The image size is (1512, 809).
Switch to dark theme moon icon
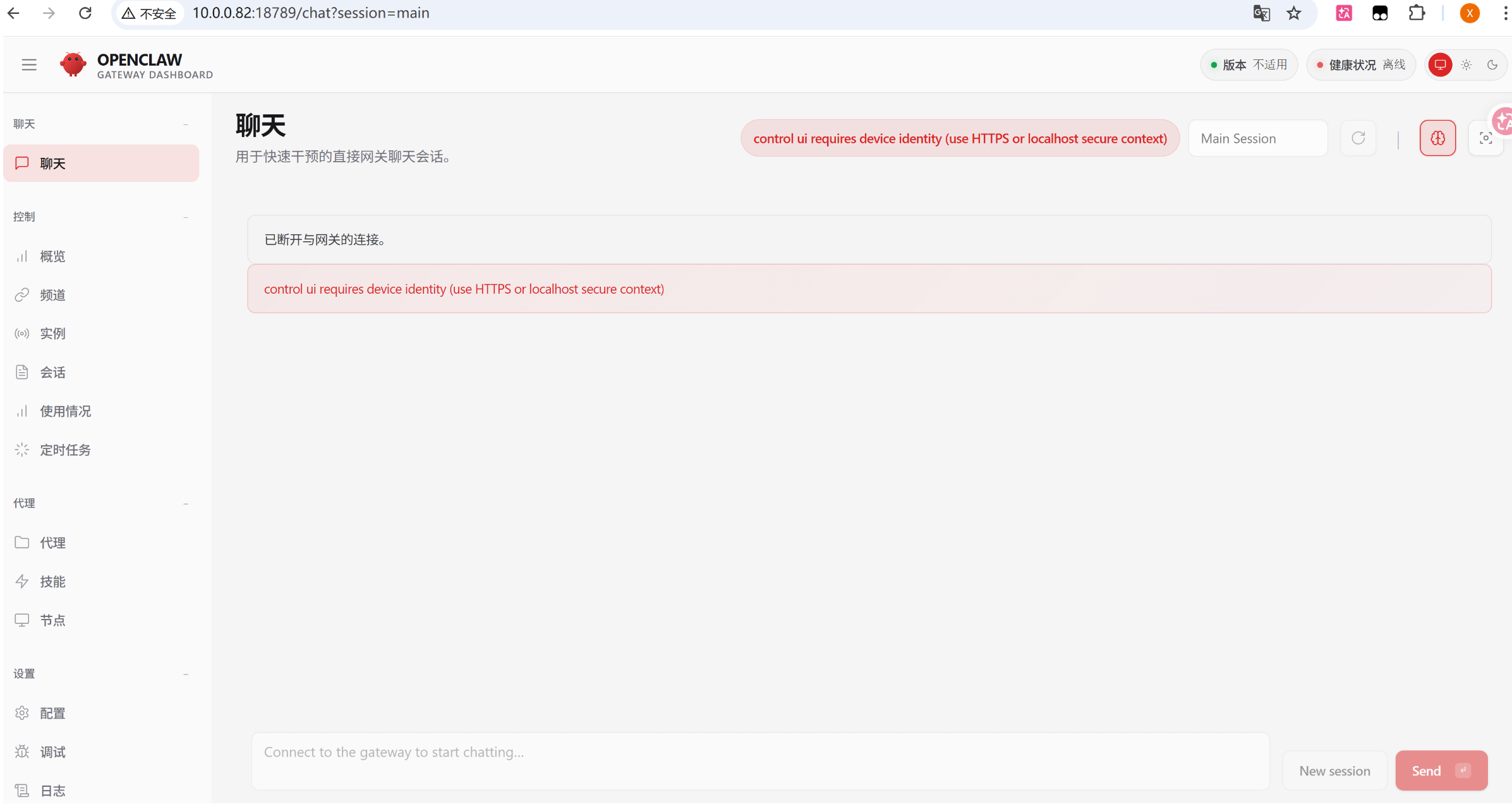coord(1492,64)
